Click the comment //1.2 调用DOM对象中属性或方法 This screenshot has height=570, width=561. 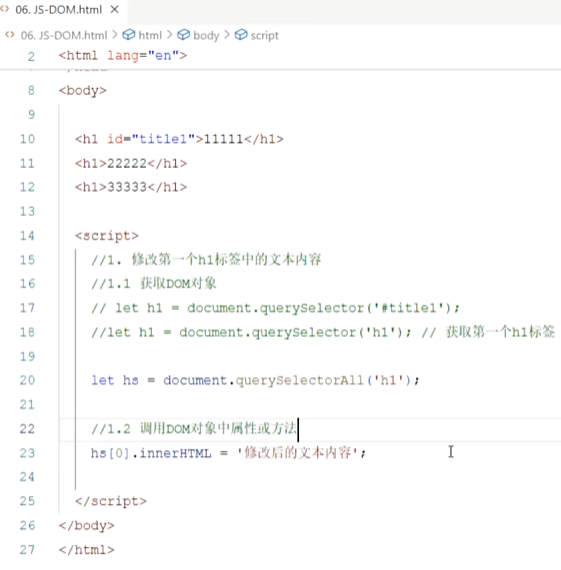pyautogui.click(x=194, y=429)
